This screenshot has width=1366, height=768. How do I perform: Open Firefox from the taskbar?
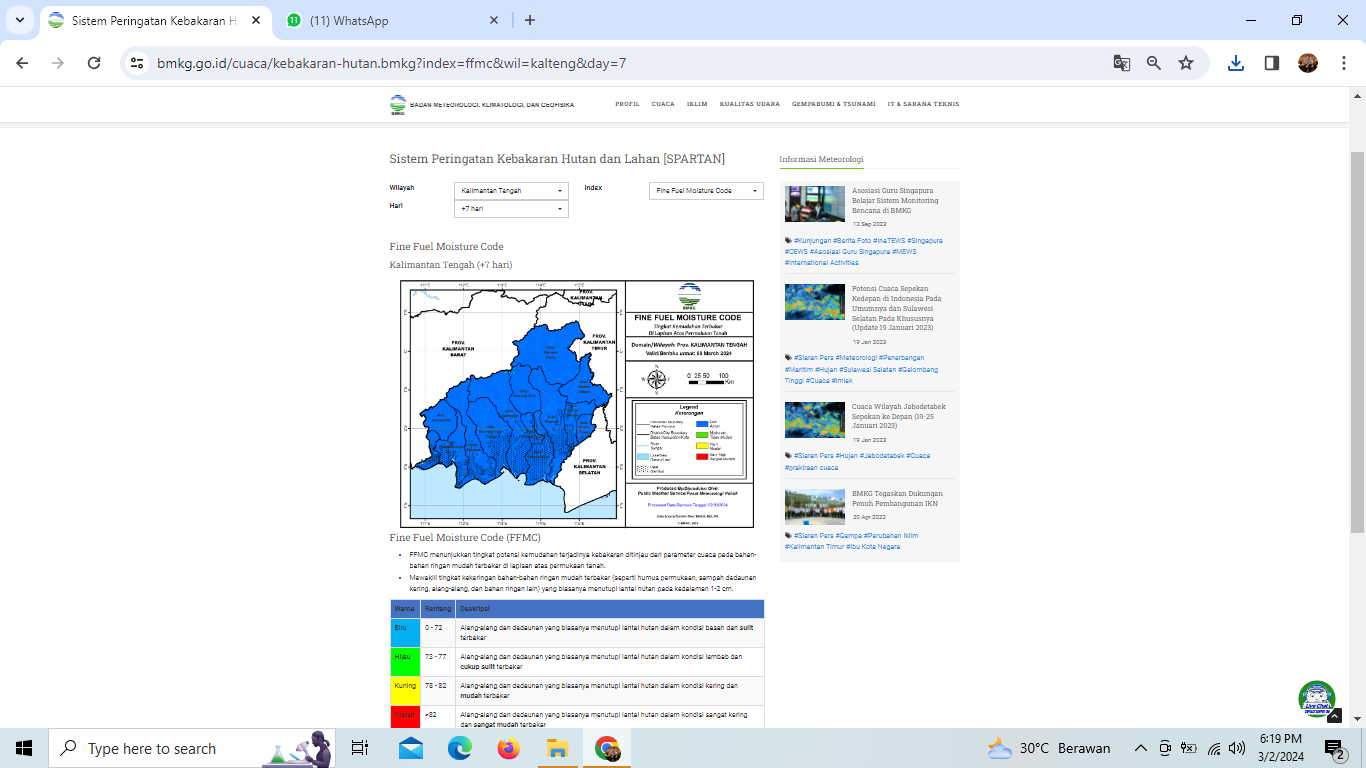[508, 748]
